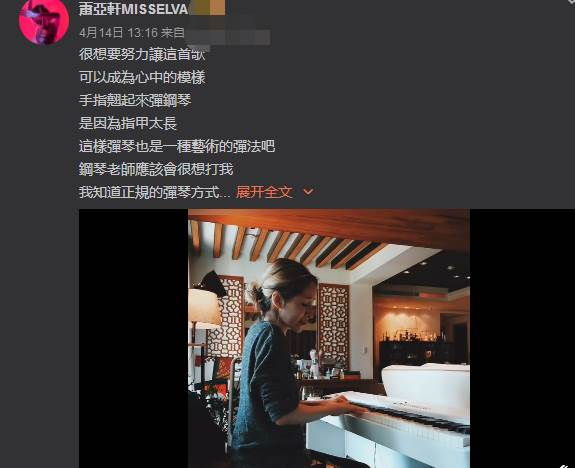This screenshot has height=468, width=575.
Task: Click the text line 鋼琴老師應該會很想打我
Action: [x=156, y=169]
